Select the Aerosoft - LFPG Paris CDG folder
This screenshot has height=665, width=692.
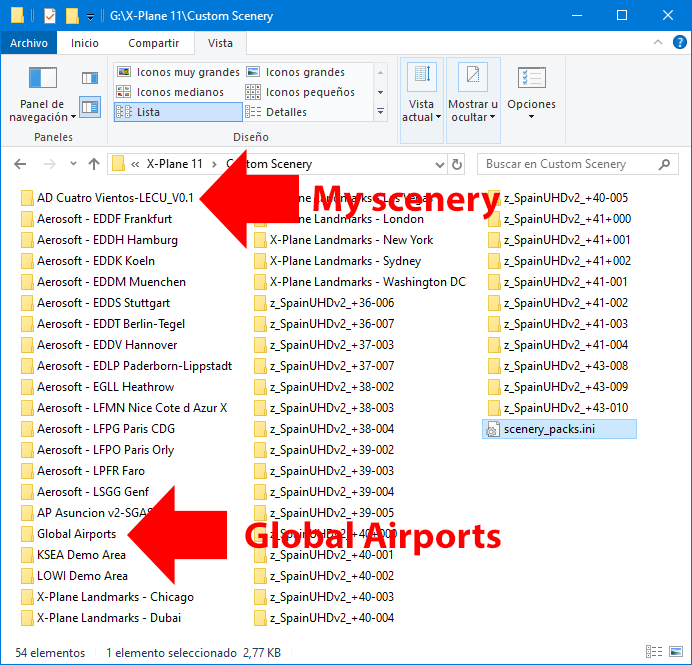98,429
